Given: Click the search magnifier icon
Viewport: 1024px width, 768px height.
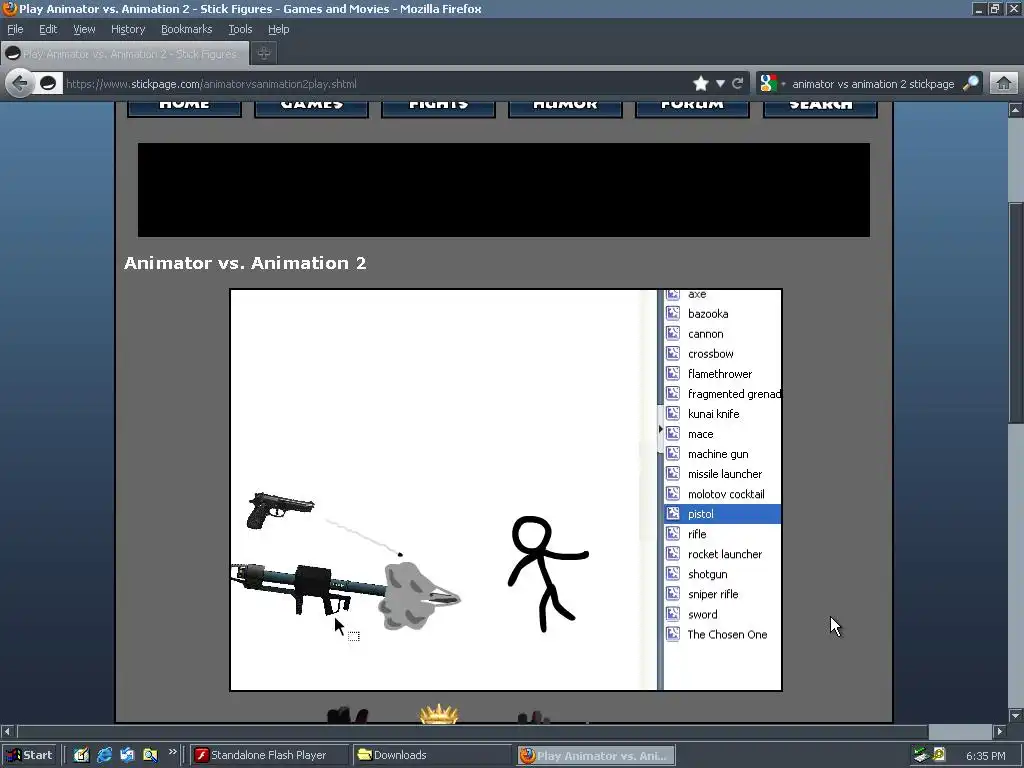Looking at the screenshot, I should click(x=971, y=84).
